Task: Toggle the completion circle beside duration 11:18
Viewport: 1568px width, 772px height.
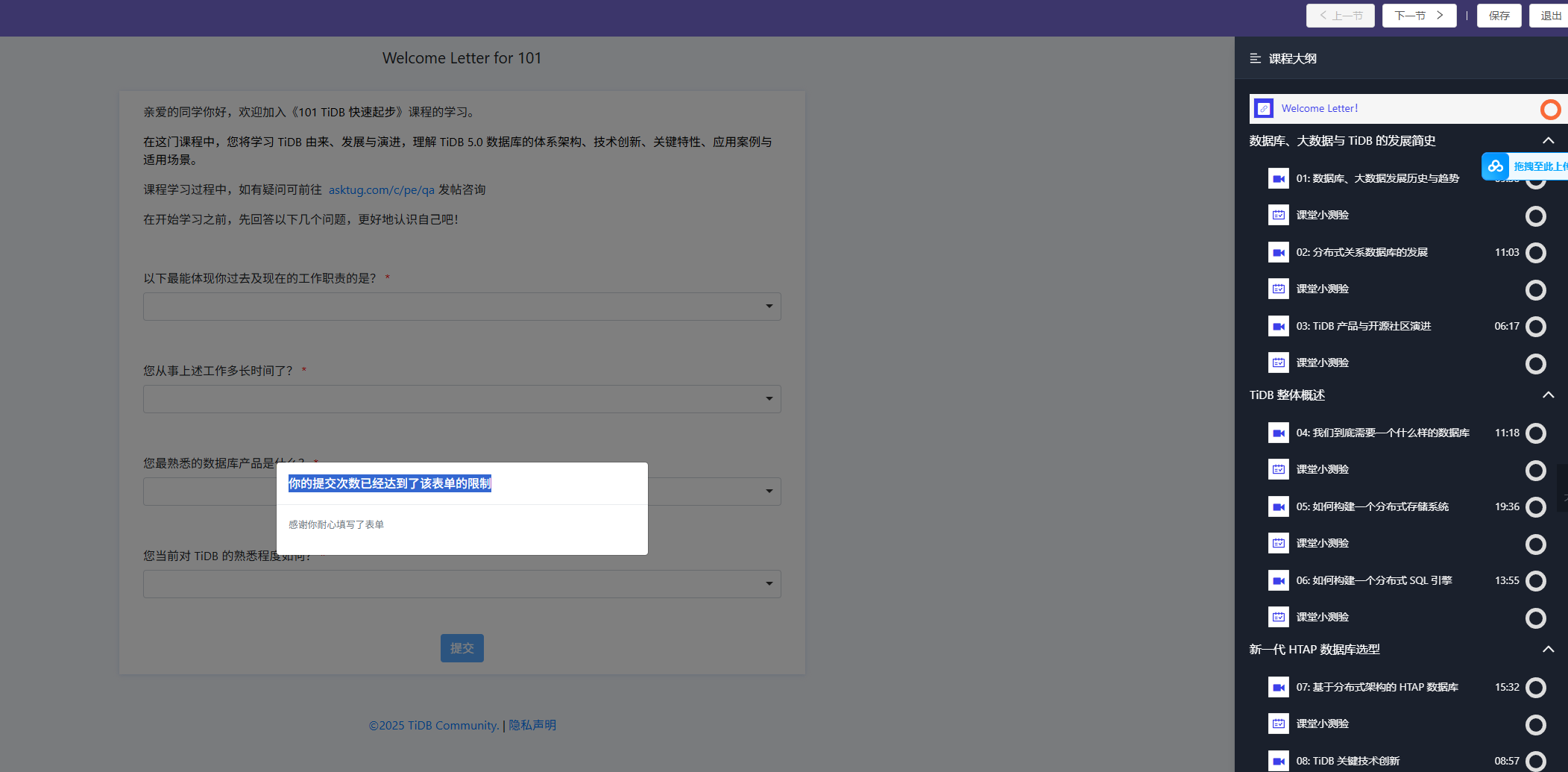Action: [x=1536, y=433]
